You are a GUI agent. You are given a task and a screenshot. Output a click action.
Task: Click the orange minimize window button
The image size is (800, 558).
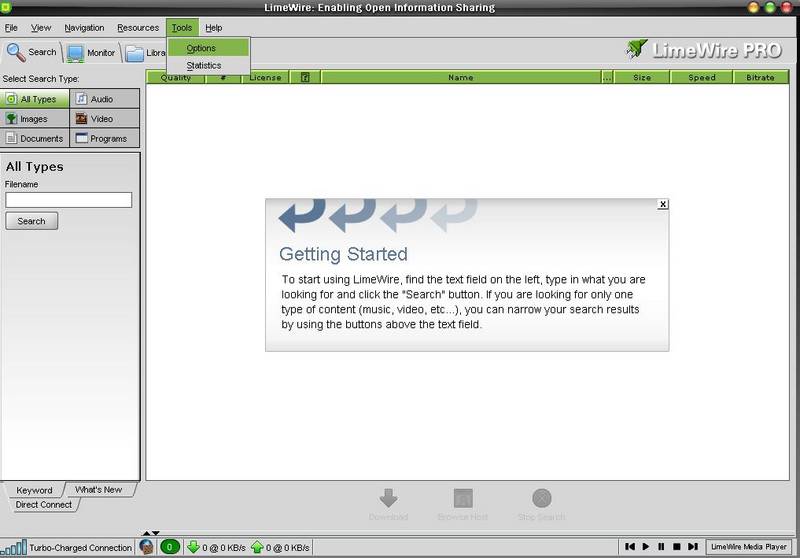[x=754, y=7]
